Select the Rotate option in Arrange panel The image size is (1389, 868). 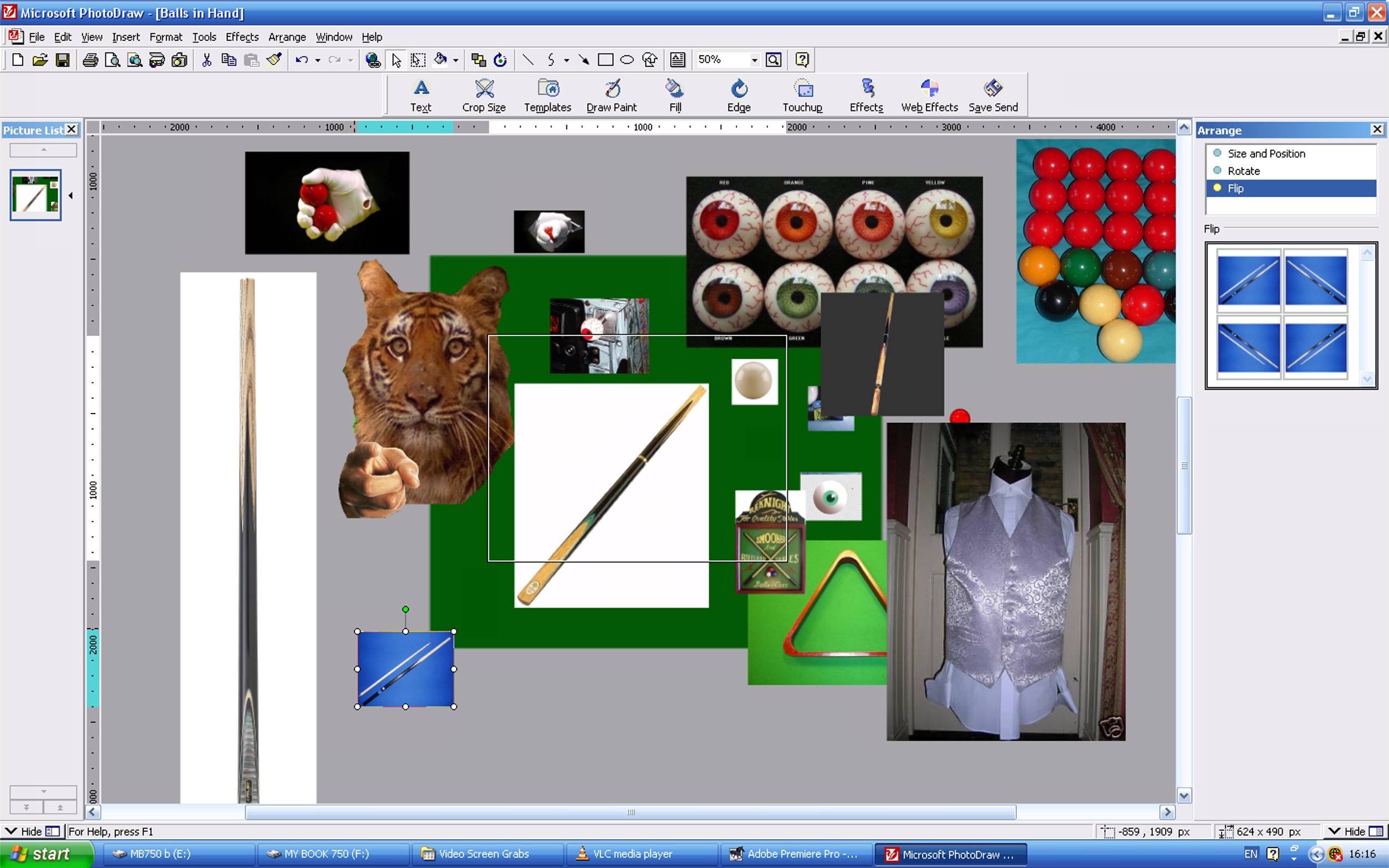click(x=1243, y=171)
